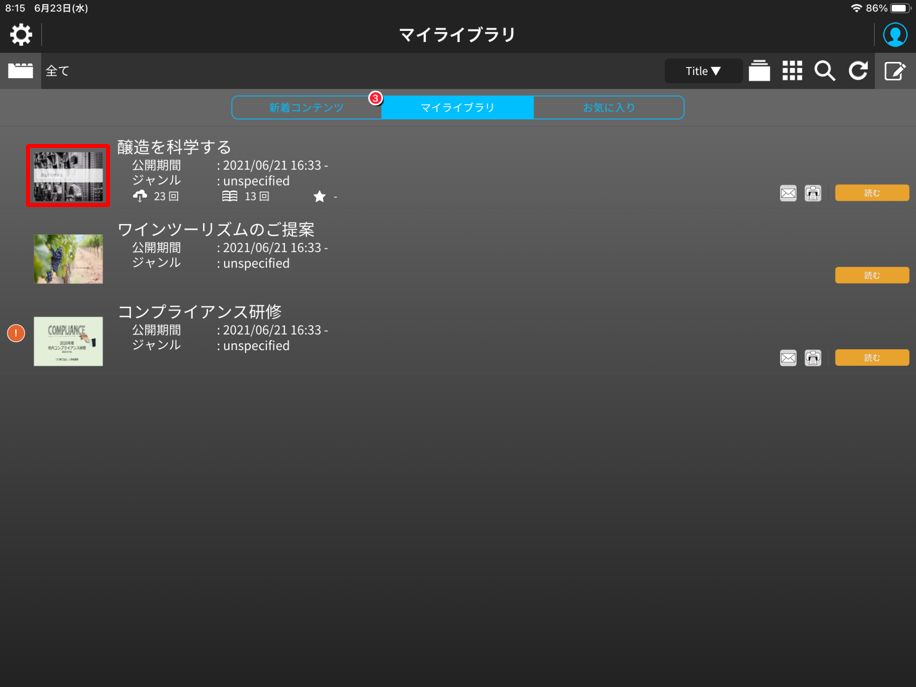
Task: Switch to stacked bookshelf view
Action: pos(759,71)
